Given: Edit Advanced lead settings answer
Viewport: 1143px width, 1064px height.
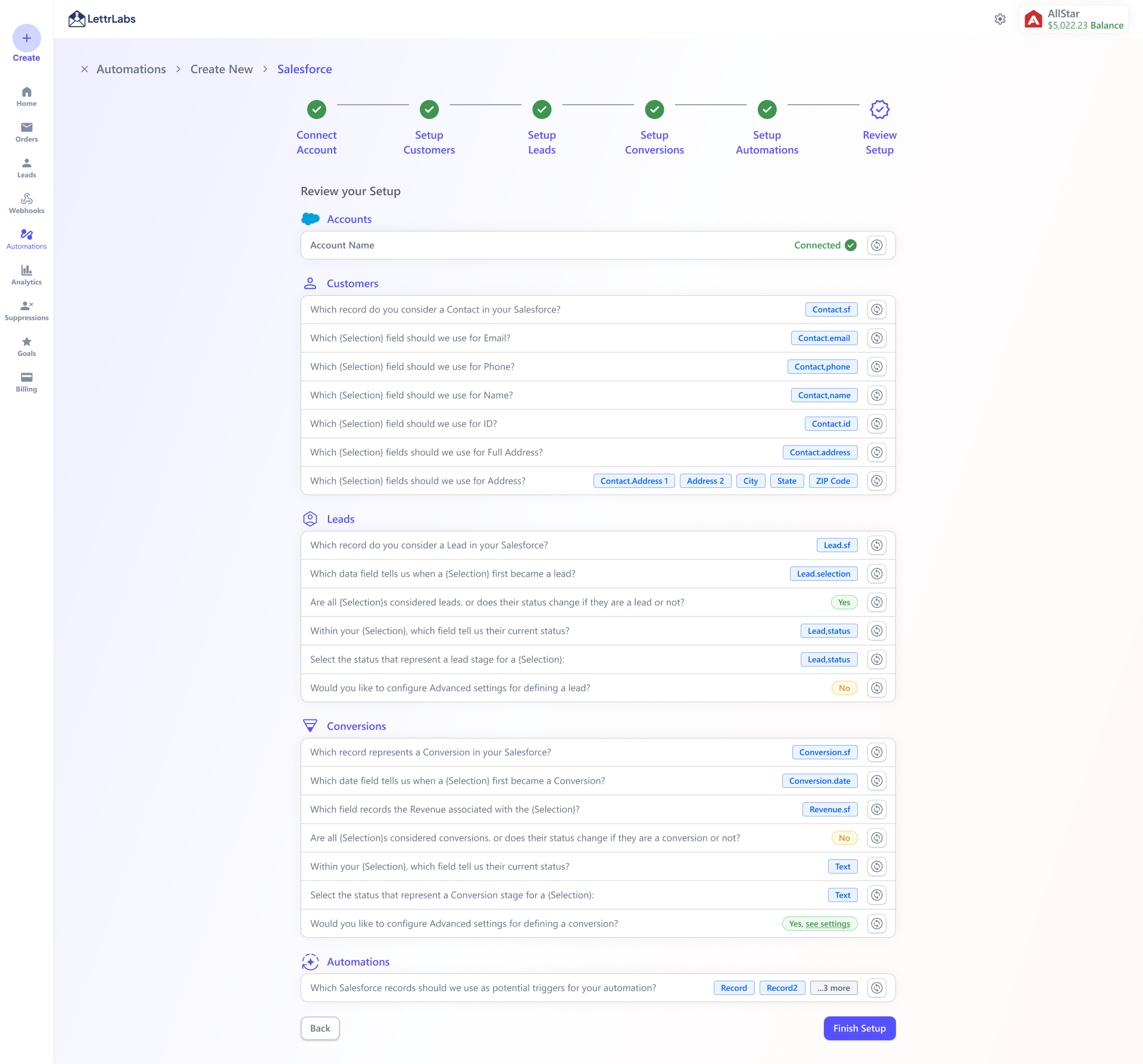Looking at the screenshot, I should [x=877, y=688].
